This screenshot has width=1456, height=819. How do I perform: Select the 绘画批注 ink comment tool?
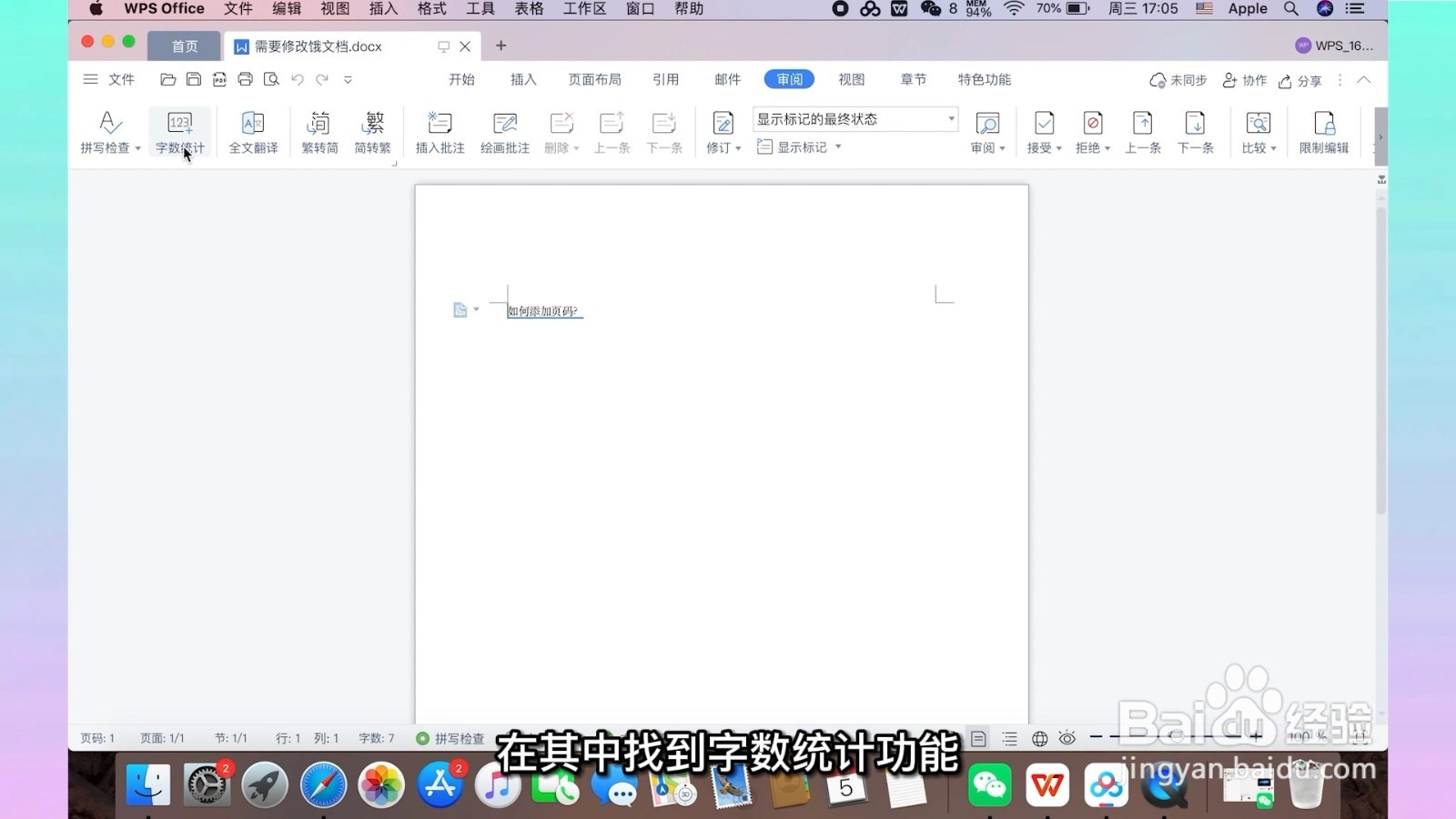(x=504, y=131)
